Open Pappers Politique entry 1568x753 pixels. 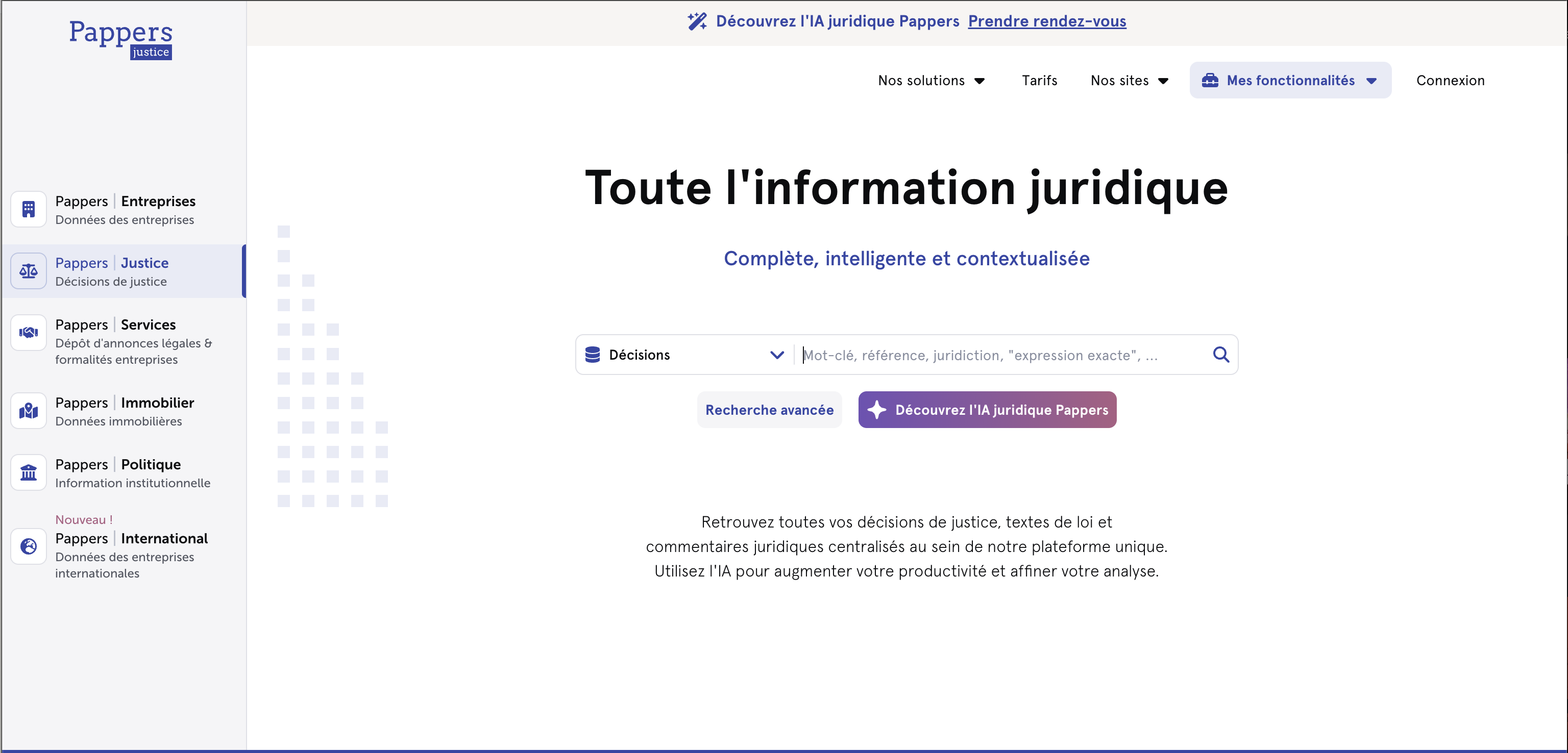tap(123, 472)
